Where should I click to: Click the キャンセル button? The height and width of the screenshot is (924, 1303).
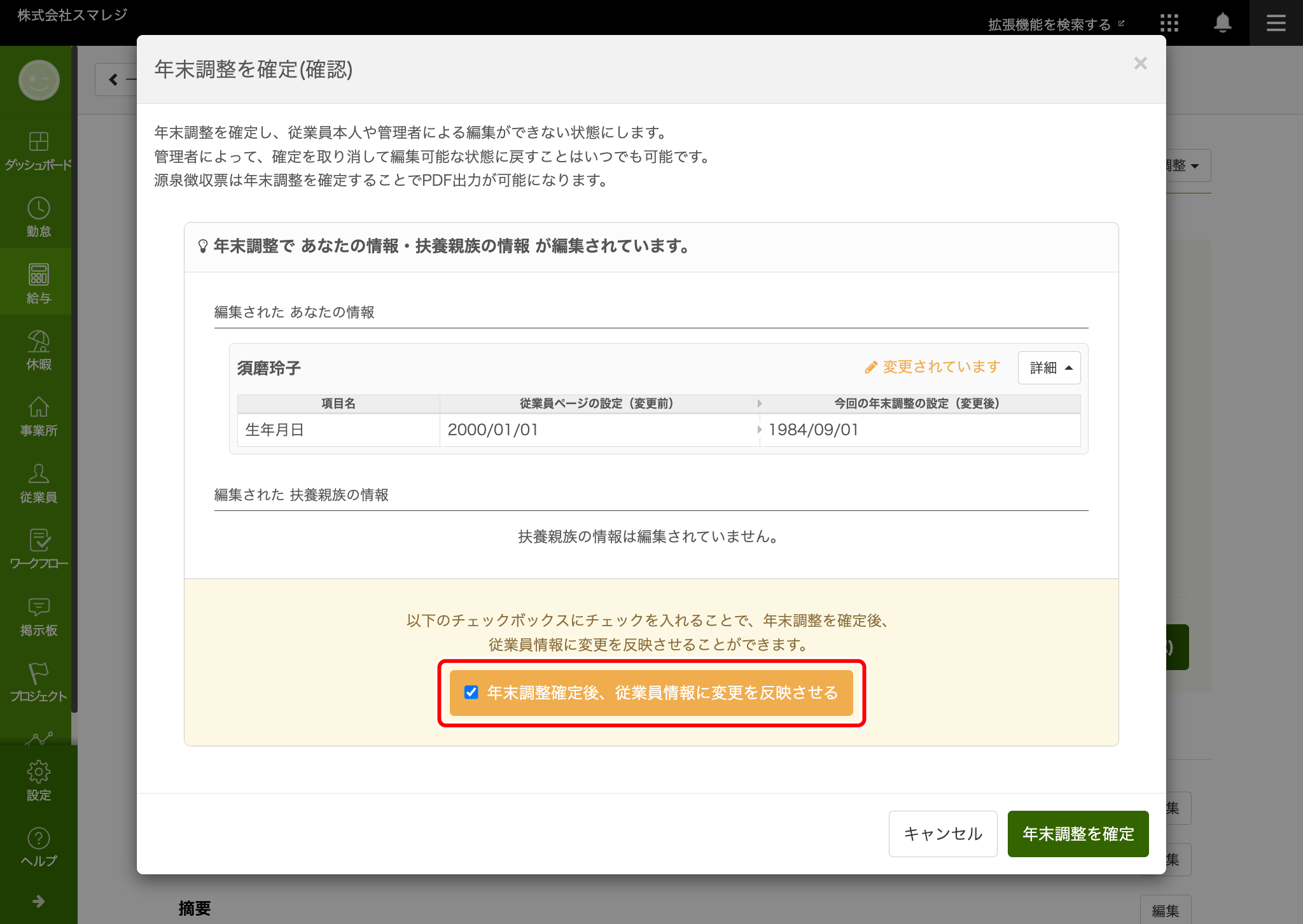pyautogui.click(x=942, y=834)
